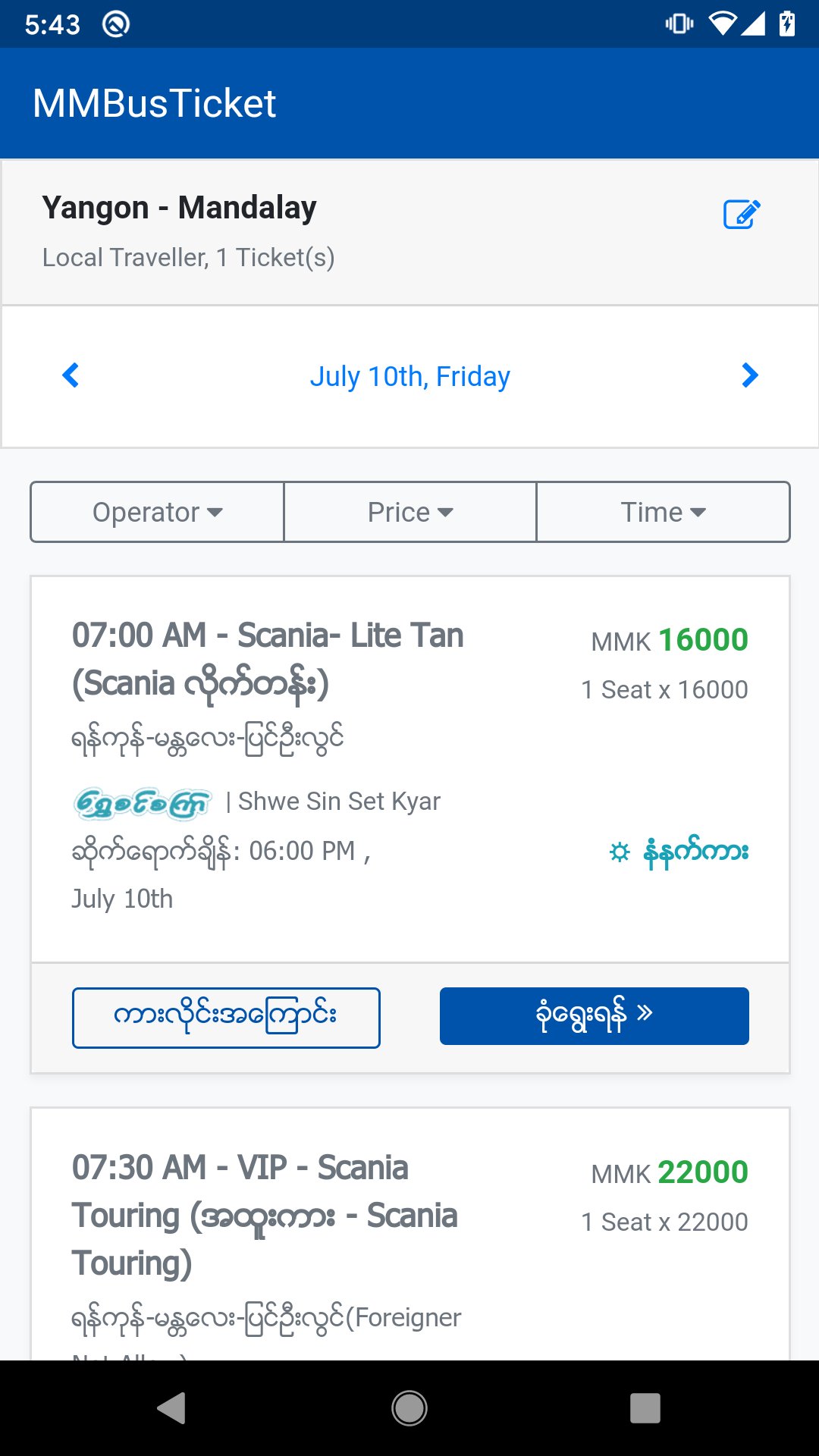Screen dimensions: 819x1456
Task: Tap the Shwe Sin Set Kyar logo
Action: coord(143,803)
